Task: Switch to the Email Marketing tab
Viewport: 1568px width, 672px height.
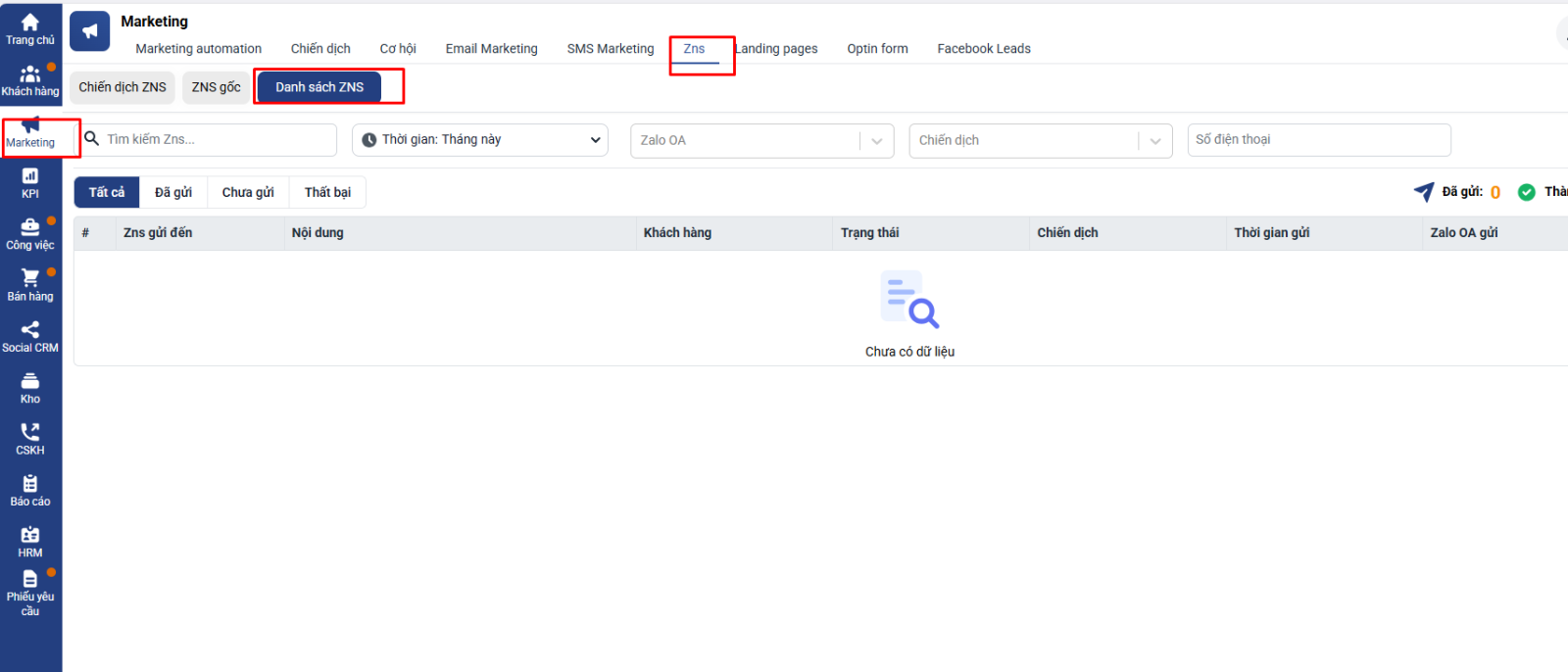Action: pyautogui.click(x=491, y=49)
